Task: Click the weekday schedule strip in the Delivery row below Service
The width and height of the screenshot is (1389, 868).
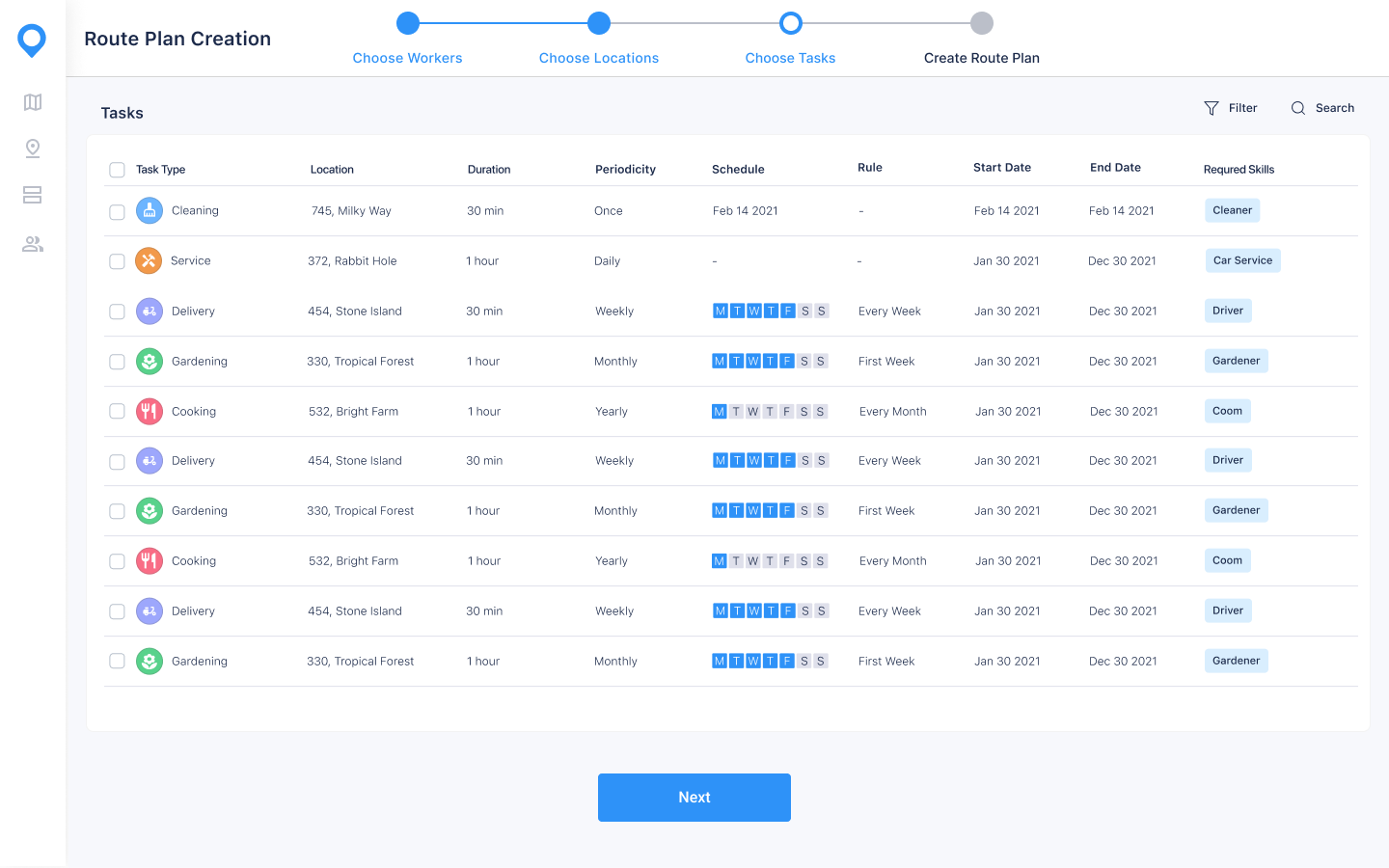Action: pyautogui.click(x=771, y=311)
